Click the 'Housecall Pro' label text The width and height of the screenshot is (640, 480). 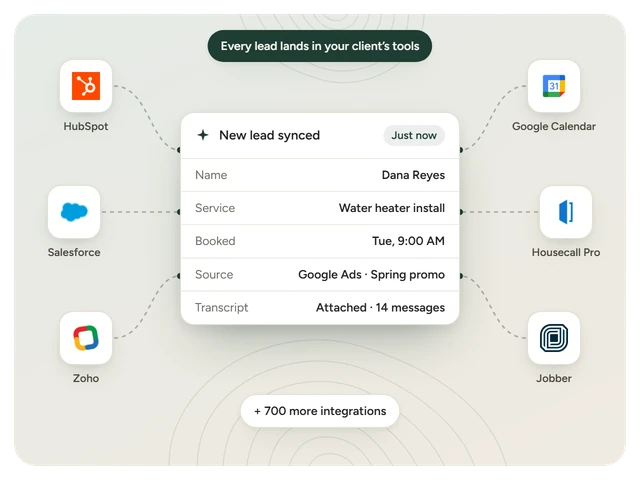(566, 253)
